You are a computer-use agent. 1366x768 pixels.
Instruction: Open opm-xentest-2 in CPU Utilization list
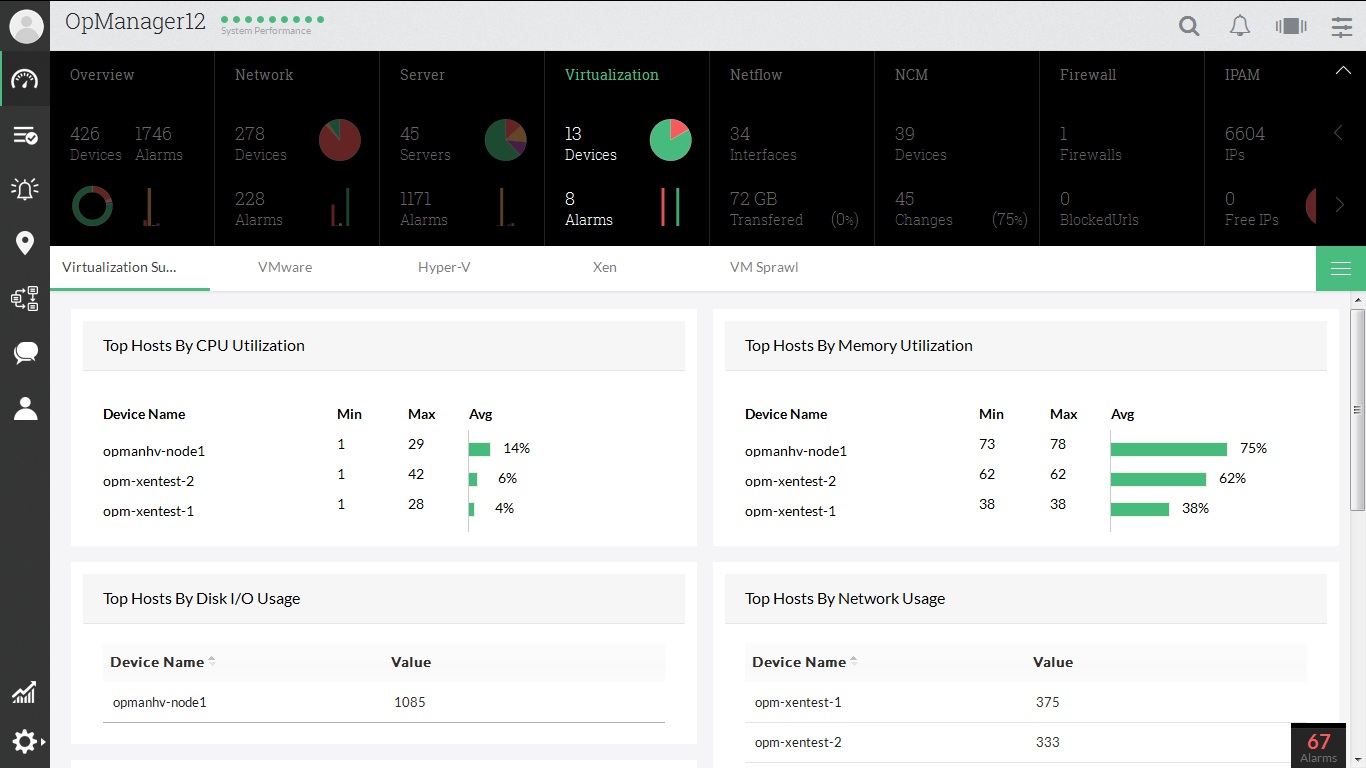(x=149, y=481)
